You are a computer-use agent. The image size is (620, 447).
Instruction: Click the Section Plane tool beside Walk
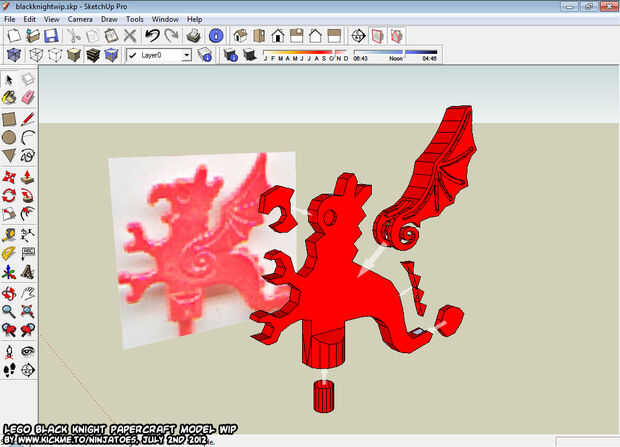(28, 370)
